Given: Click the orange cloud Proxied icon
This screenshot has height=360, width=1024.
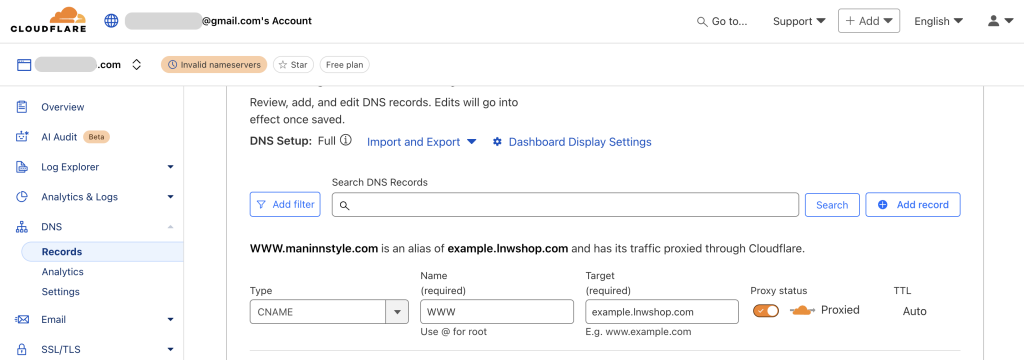Looking at the screenshot, I should click(x=801, y=310).
